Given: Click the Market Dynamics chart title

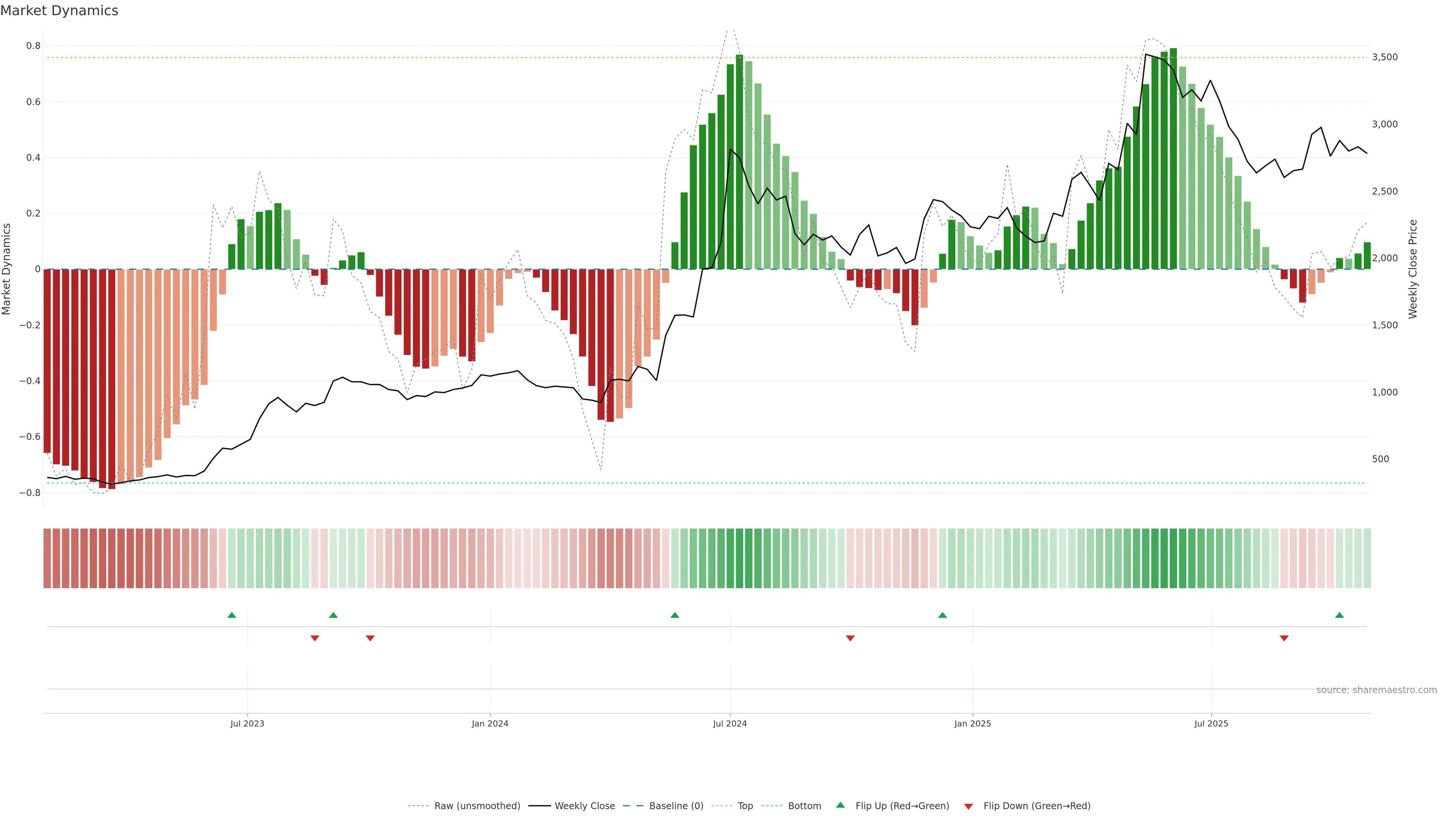Looking at the screenshot, I should (x=60, y=11).
